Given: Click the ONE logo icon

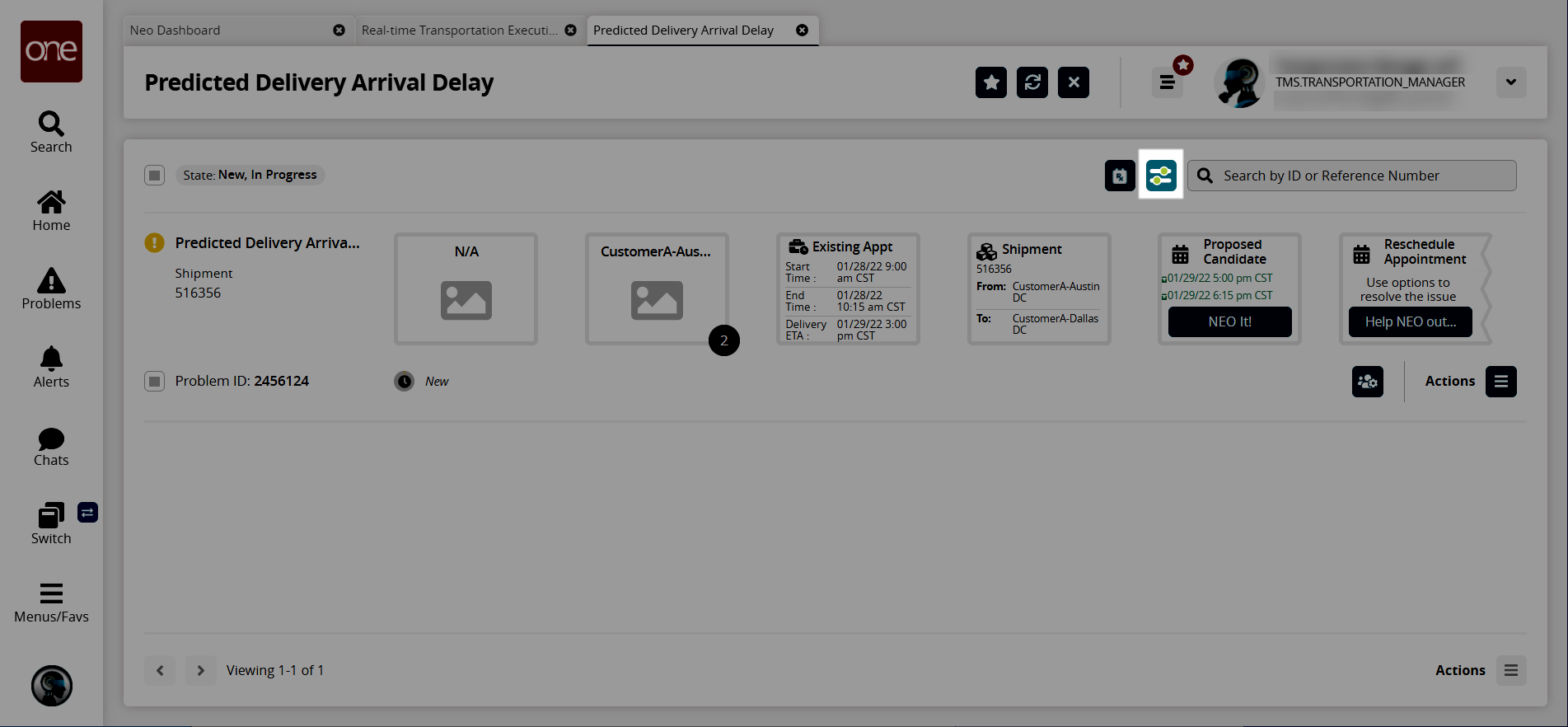Looking at the screenshot, I should tap(51, 51).
